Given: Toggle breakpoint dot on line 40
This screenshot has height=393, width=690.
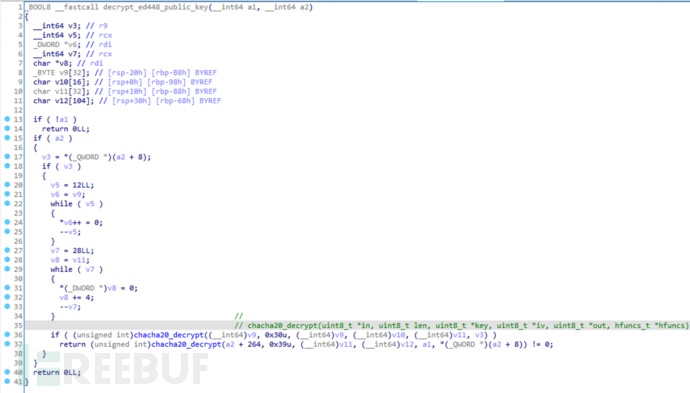Looking at the screenshot, I should pos(7,372).
